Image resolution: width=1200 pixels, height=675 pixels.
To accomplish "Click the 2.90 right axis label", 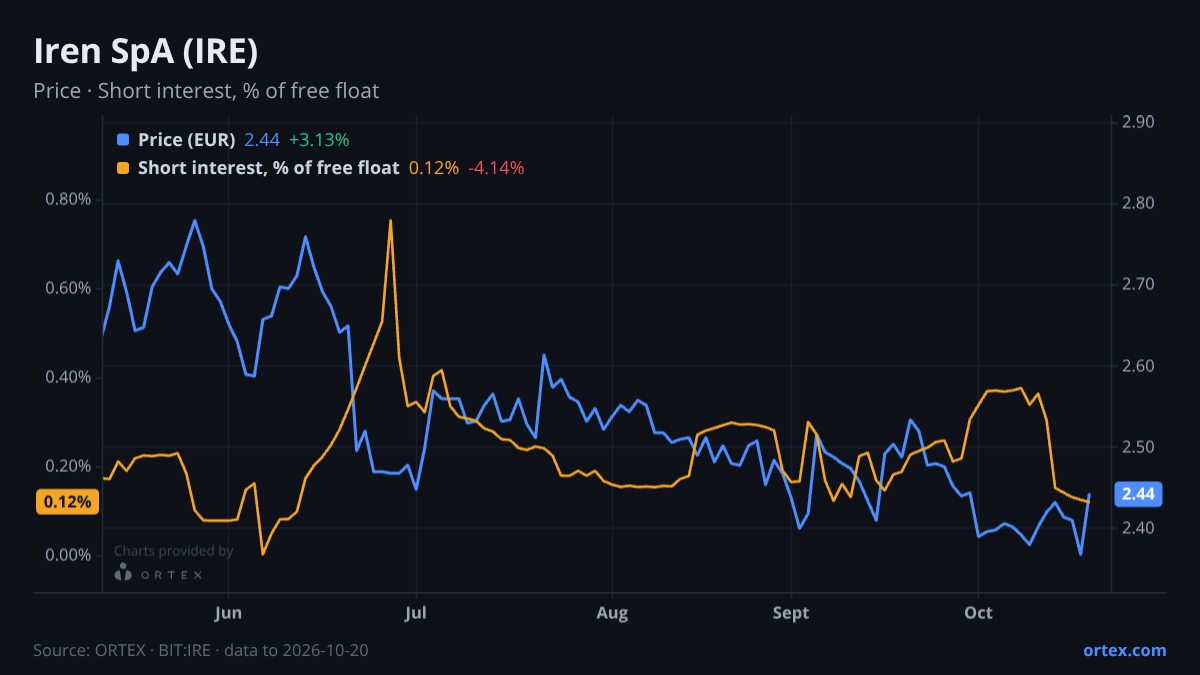I will point(1138,122).
